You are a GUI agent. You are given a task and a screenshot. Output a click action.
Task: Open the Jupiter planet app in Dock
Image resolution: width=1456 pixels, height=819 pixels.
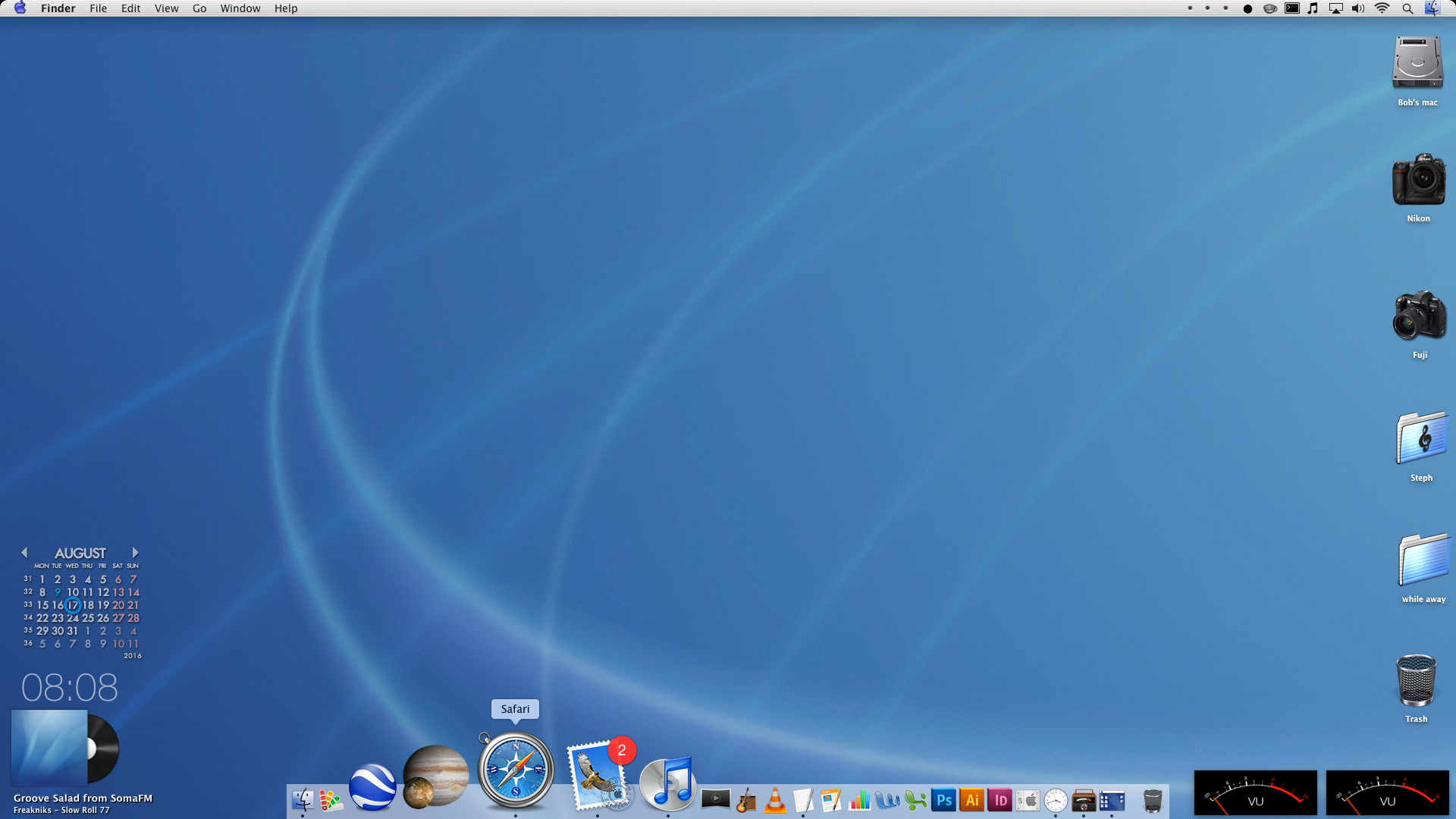point(435,777)
